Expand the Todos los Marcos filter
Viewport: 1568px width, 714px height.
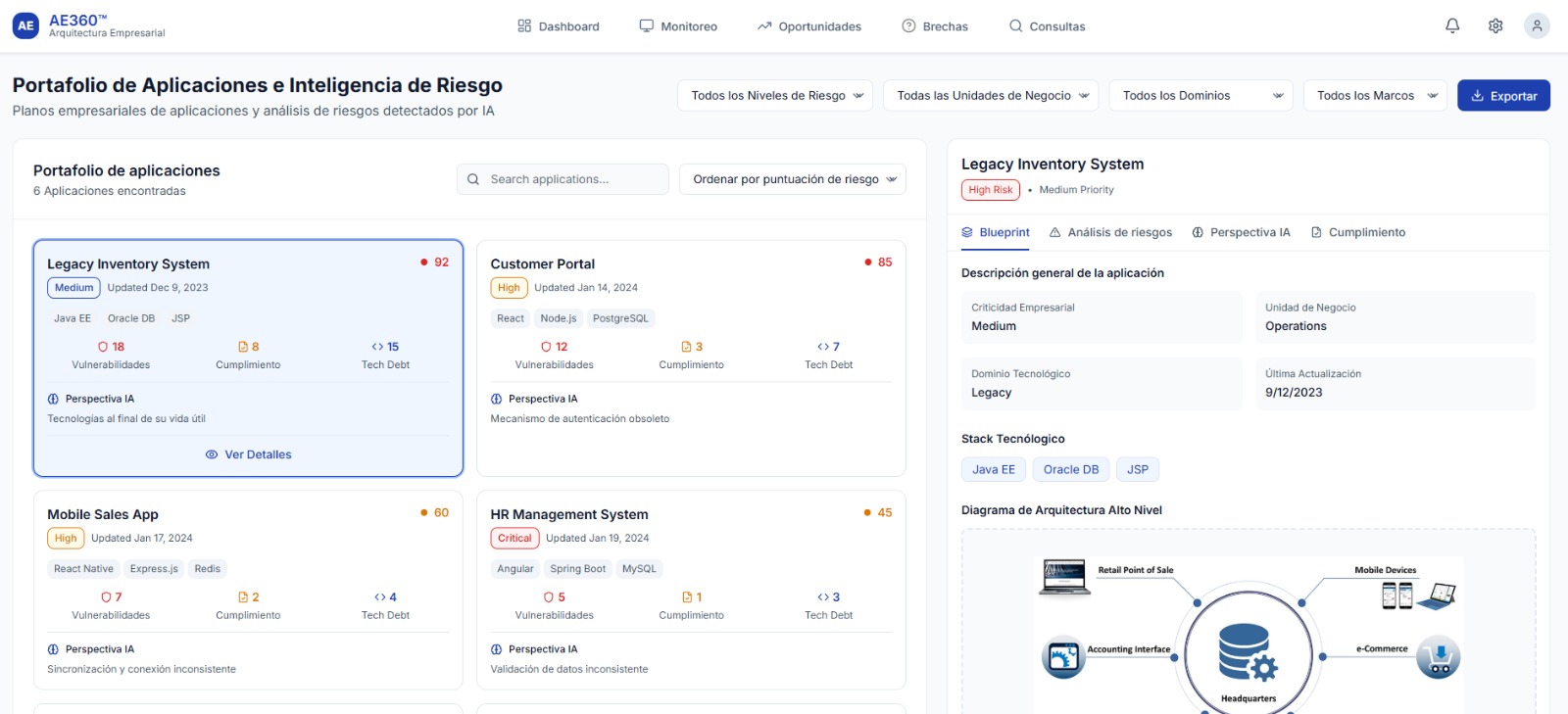[x=1375, y=96]
